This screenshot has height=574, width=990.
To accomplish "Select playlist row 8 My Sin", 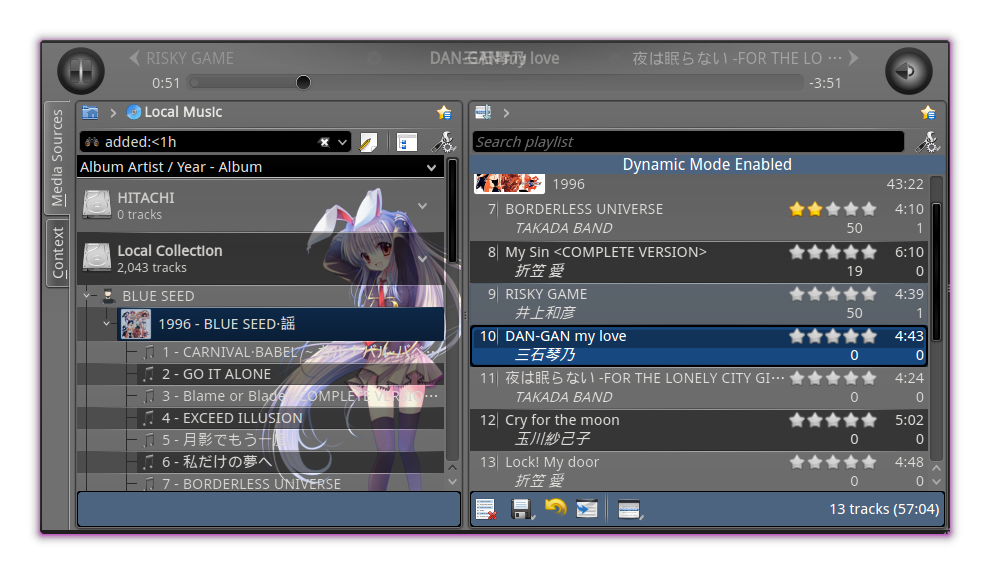I will pyautogui.click(x=700, y=261).
